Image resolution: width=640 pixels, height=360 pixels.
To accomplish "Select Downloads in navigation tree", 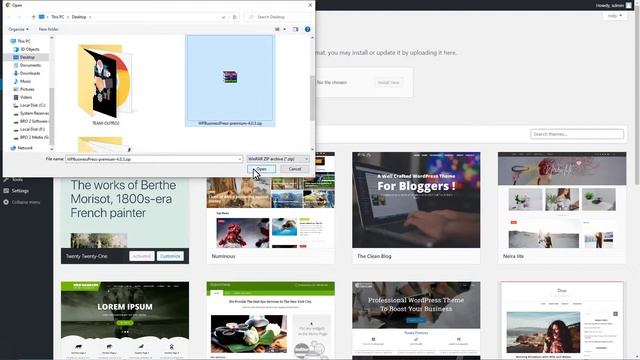I will click(30, 73).
